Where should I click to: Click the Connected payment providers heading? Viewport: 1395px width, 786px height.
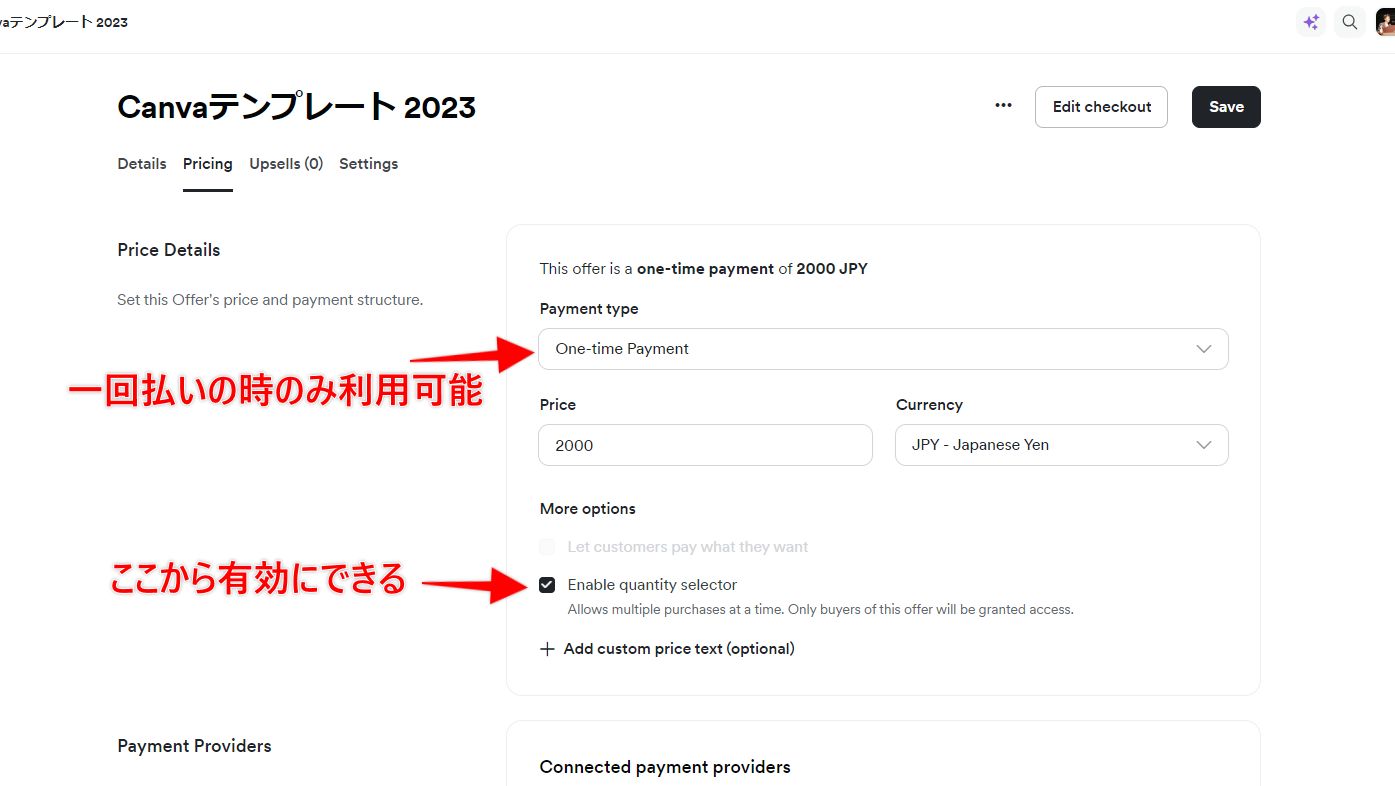pos(665,767)
